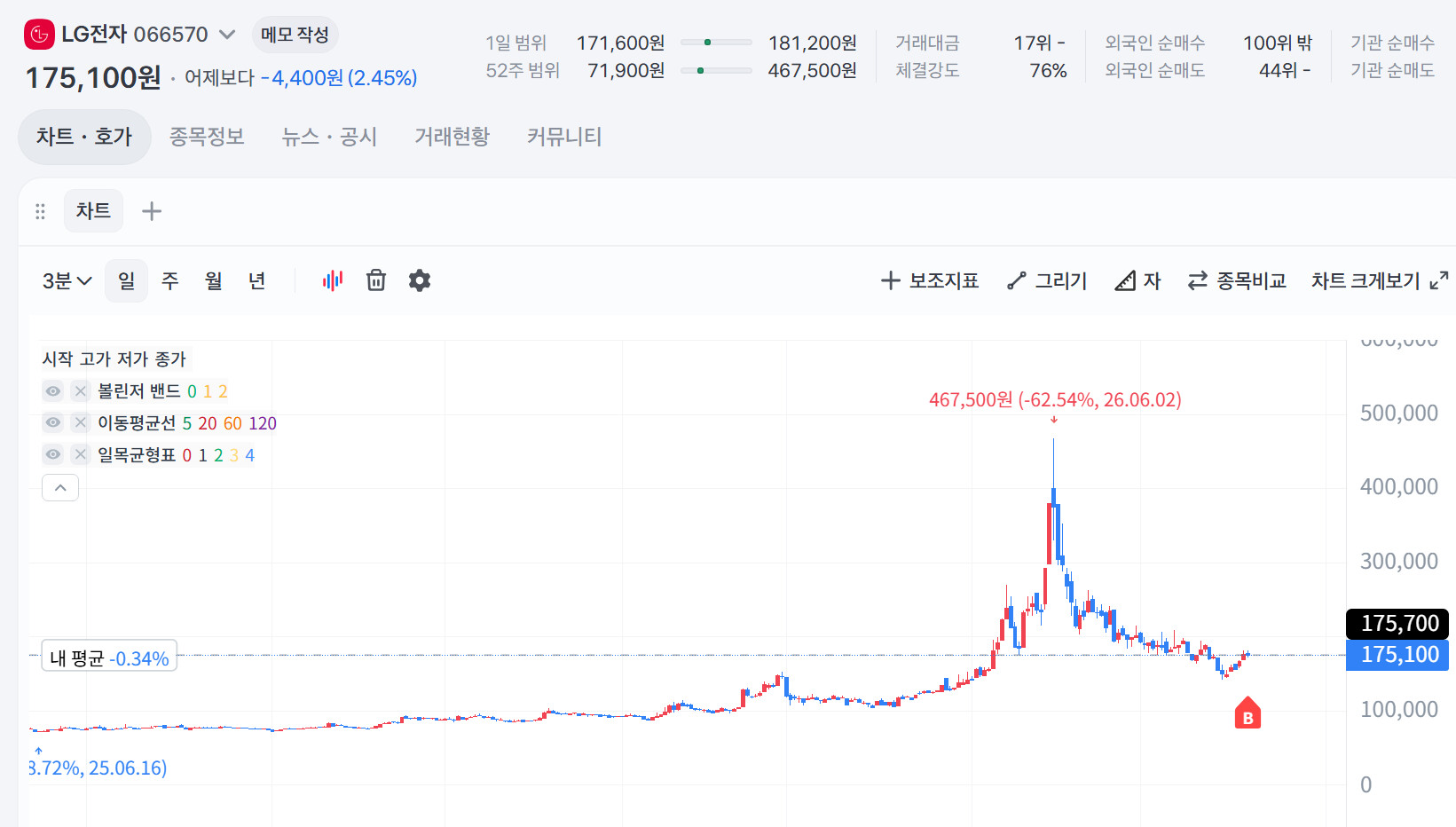The image size is (1456, 827).
Task: Toggle visibility of 볼린저 밴드
Action: (53, 391)
